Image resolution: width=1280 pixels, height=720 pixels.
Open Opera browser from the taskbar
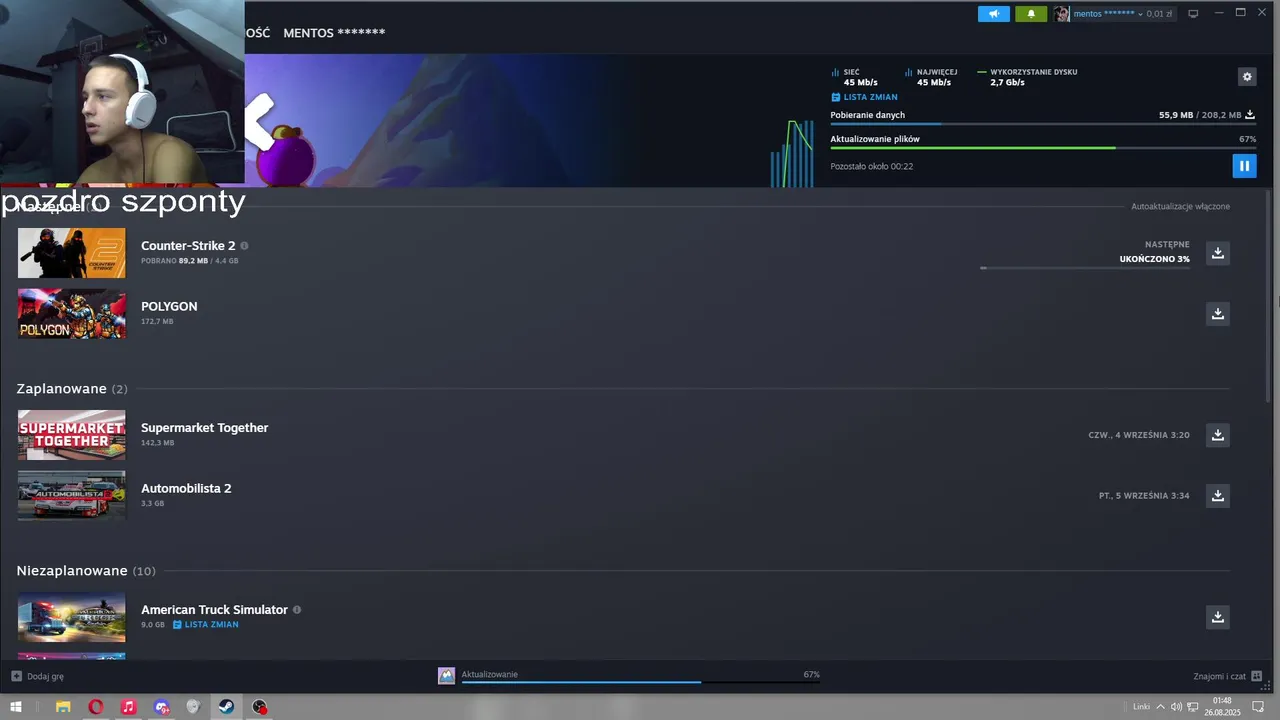point(96,707)
